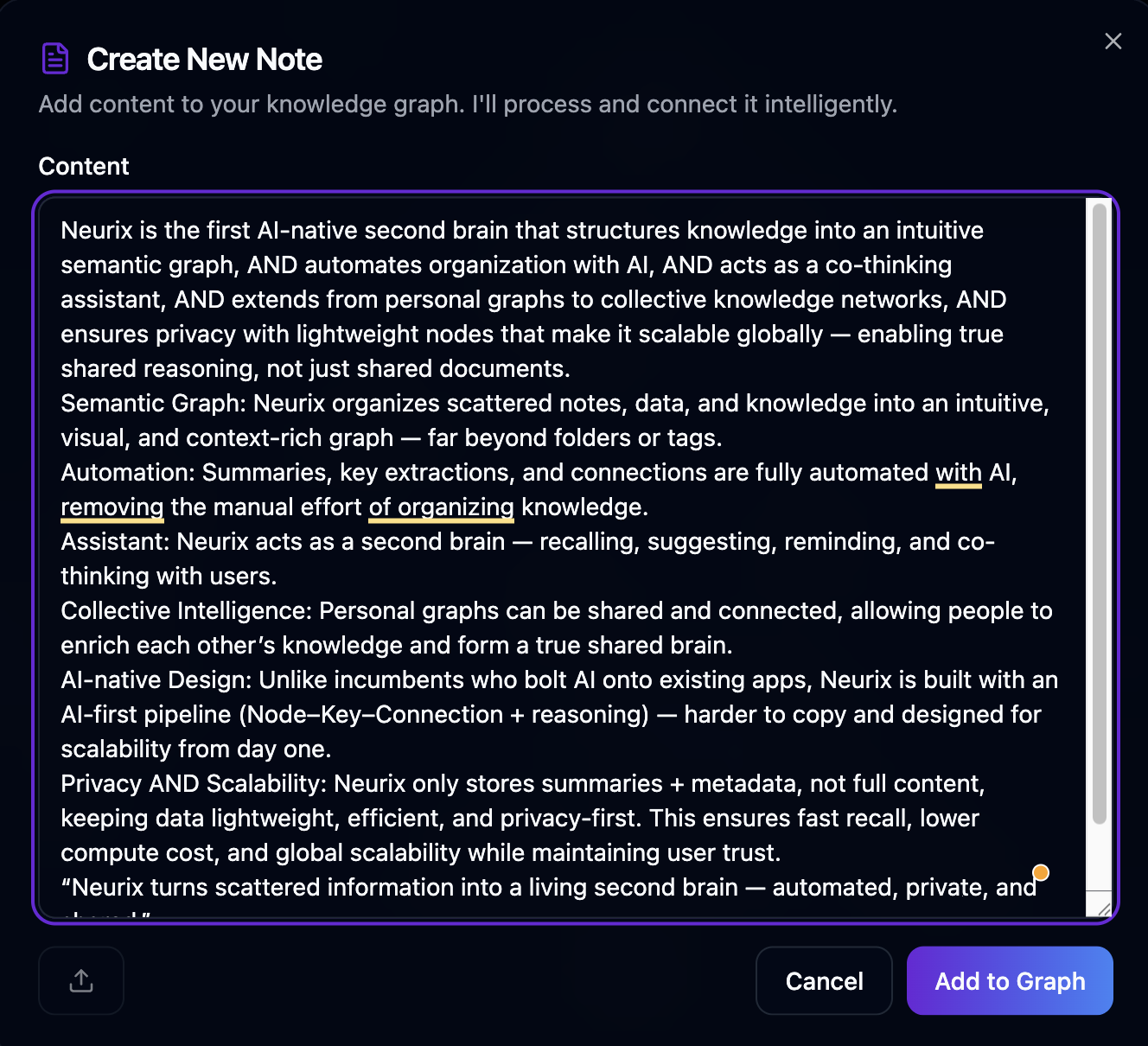This screenshot has height=1046, width=1148.
Task: Select the underlined word 'with'
Action: [957, 473]
